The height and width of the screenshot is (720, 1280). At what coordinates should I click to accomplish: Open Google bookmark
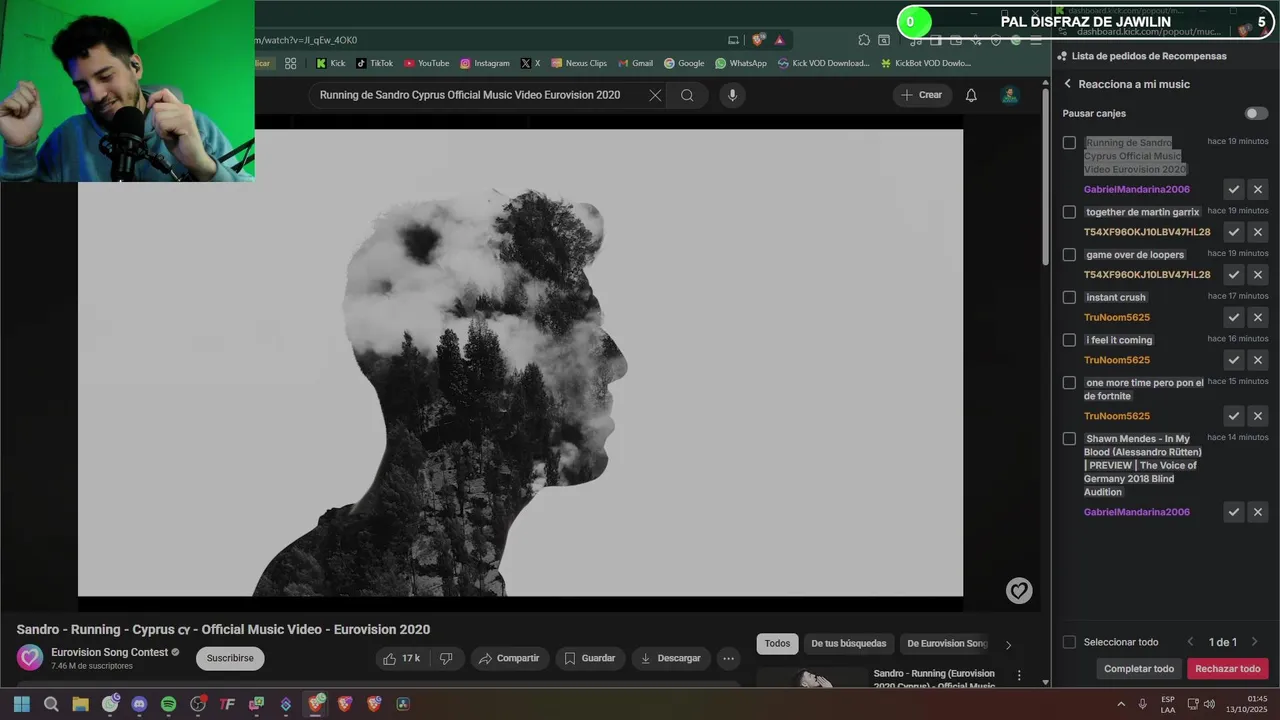pos(684,63)
